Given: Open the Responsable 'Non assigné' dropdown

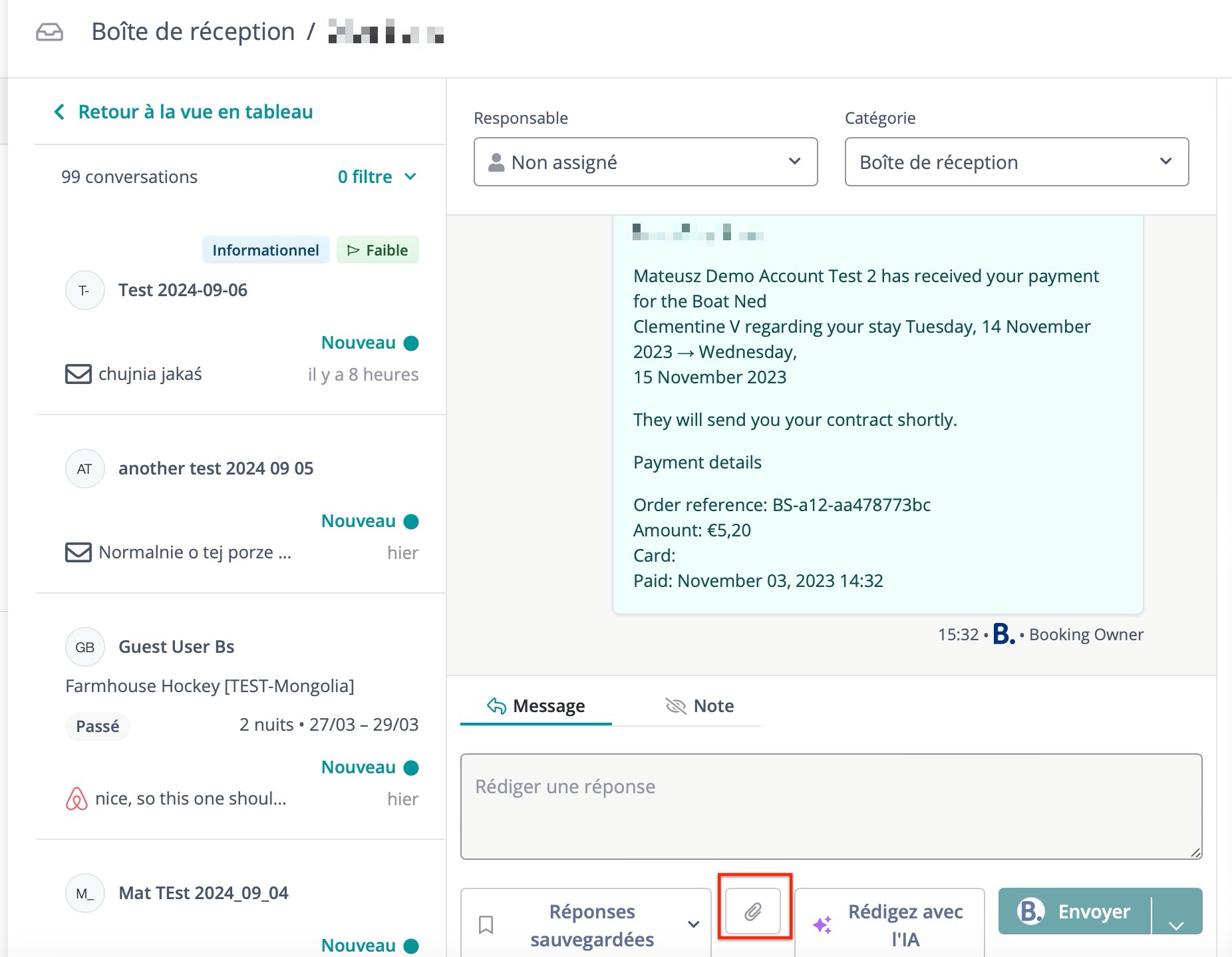Looking at the screenshot, I should 645,162.
